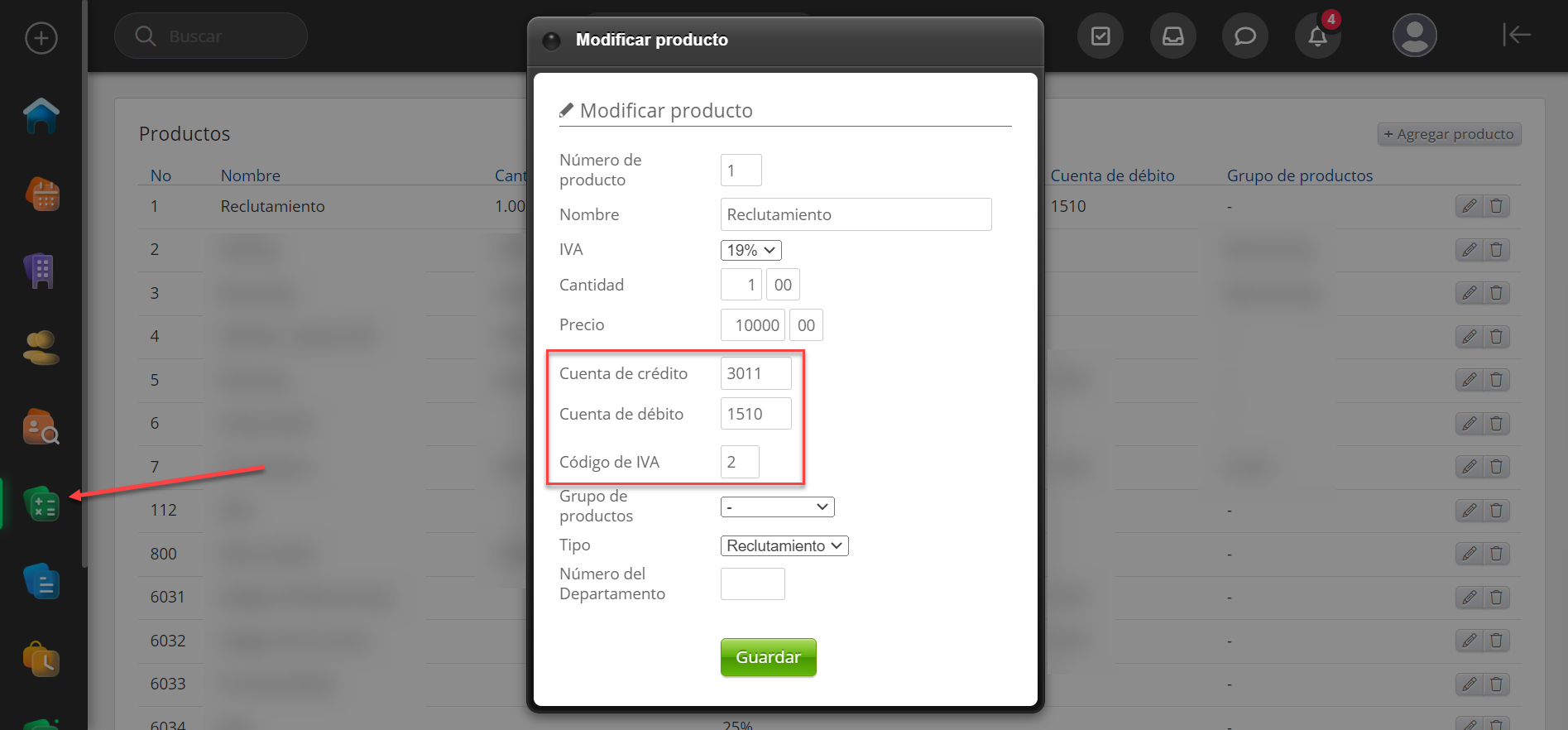Click the plus icon in sidebar

point(41,38)
